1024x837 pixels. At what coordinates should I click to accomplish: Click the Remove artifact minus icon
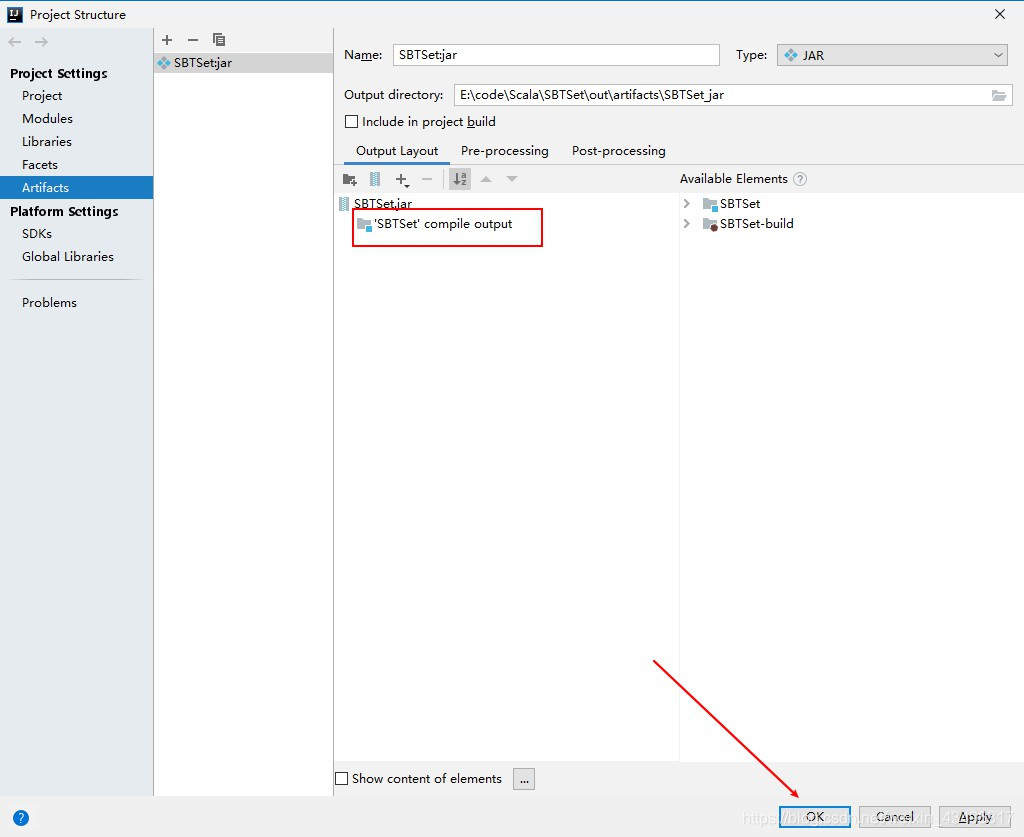pos(193,40)
